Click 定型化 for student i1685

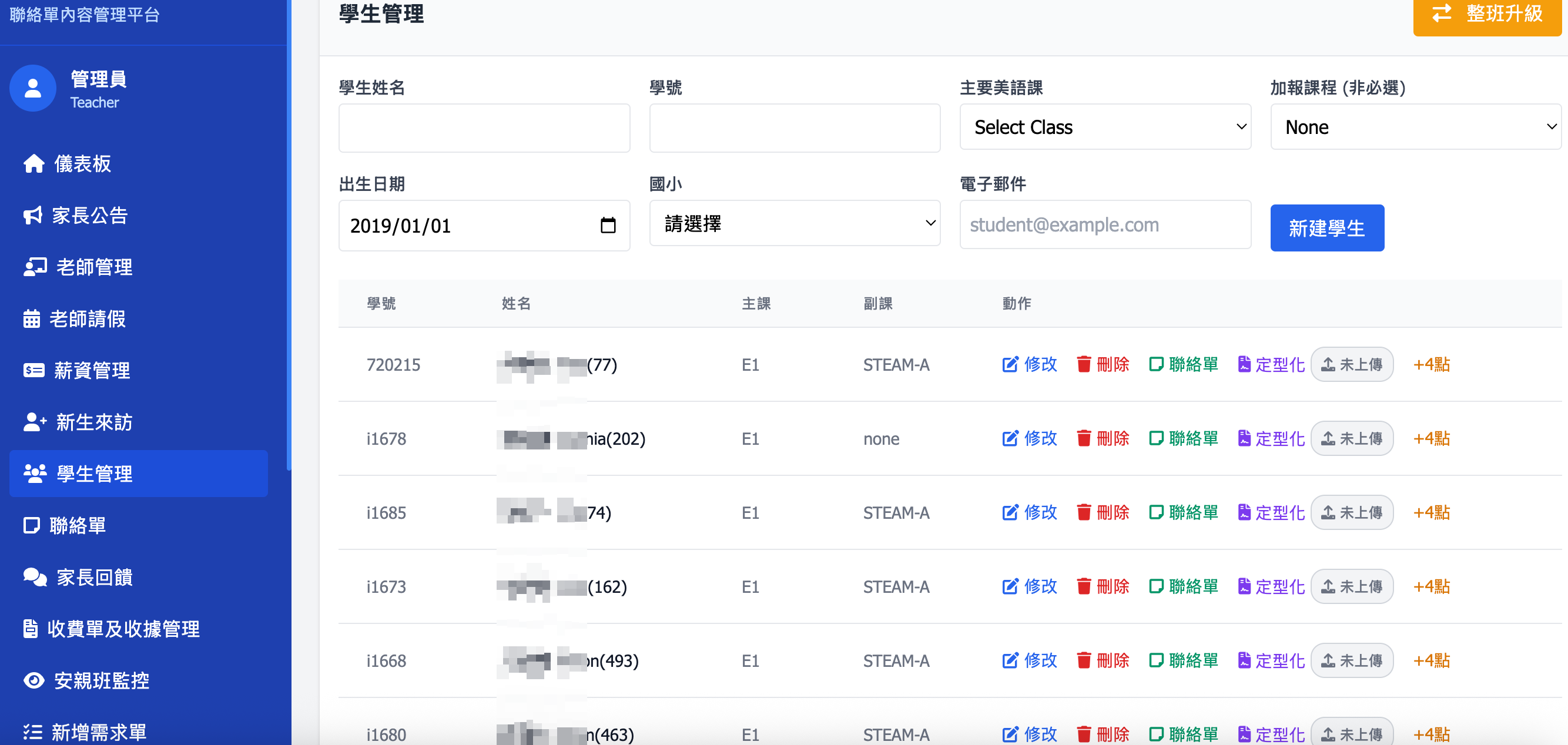coord(1271,513)
